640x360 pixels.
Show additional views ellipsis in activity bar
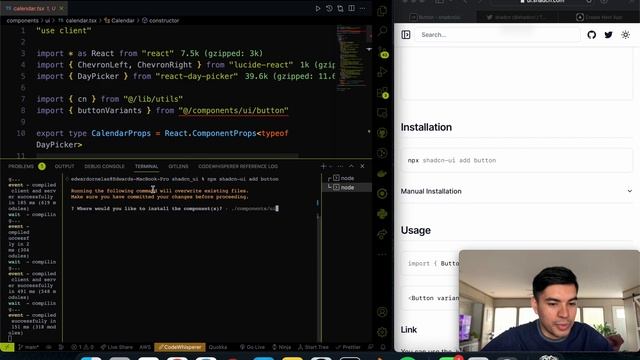(x=382, y=254)
